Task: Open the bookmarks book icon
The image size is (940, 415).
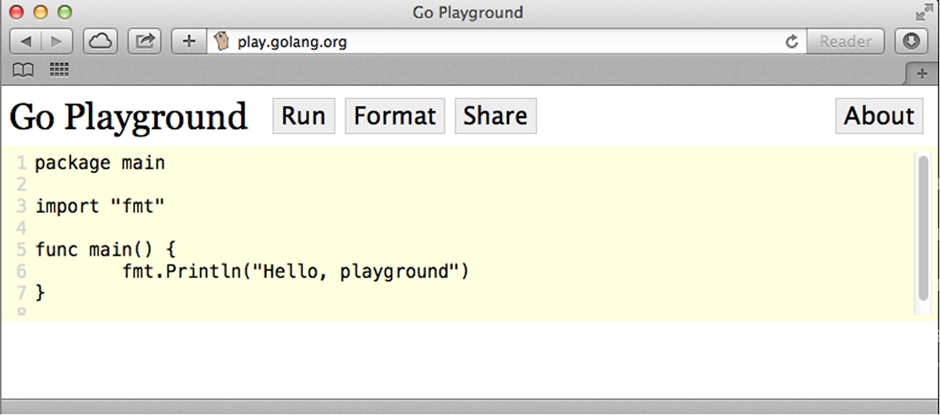Action: point(22,70)
